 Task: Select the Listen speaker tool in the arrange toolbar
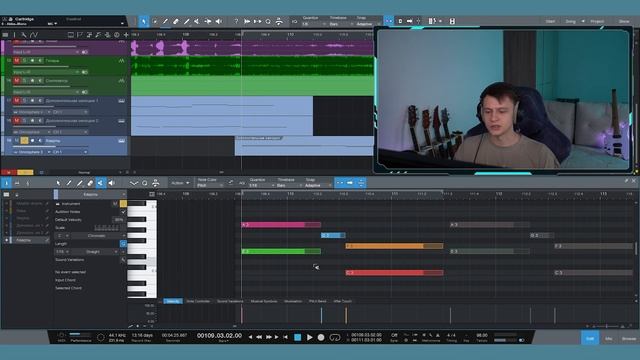point(218,21)
